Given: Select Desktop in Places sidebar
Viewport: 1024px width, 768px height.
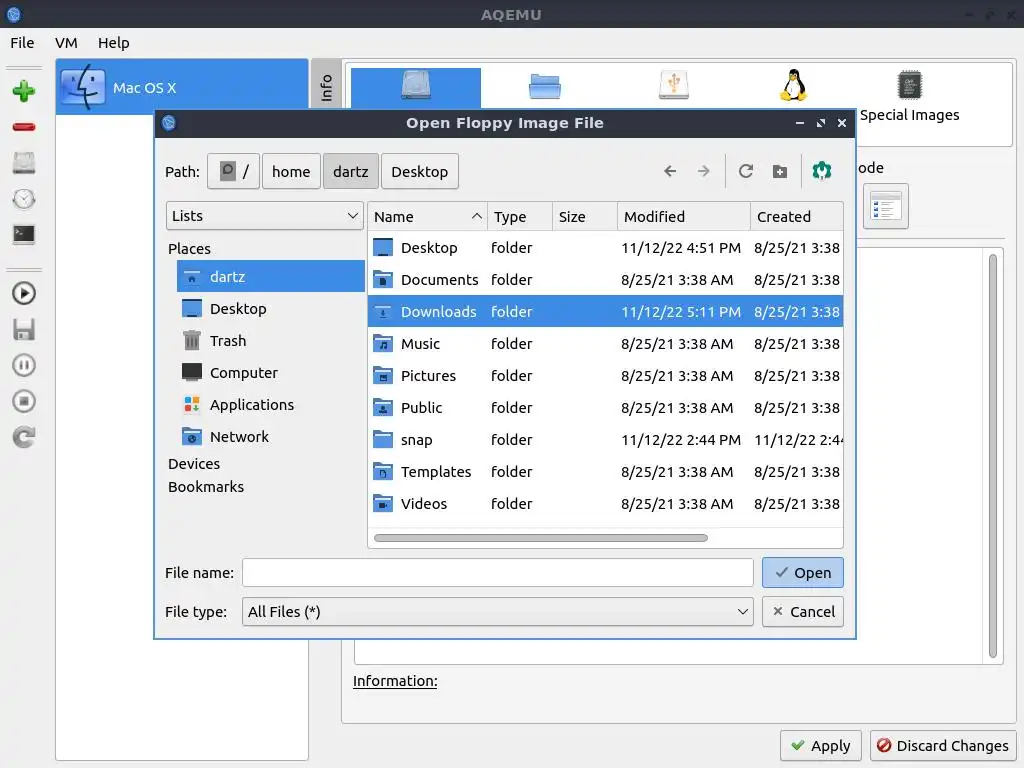Looking at the screenshot, I should (x=270, y=308).
